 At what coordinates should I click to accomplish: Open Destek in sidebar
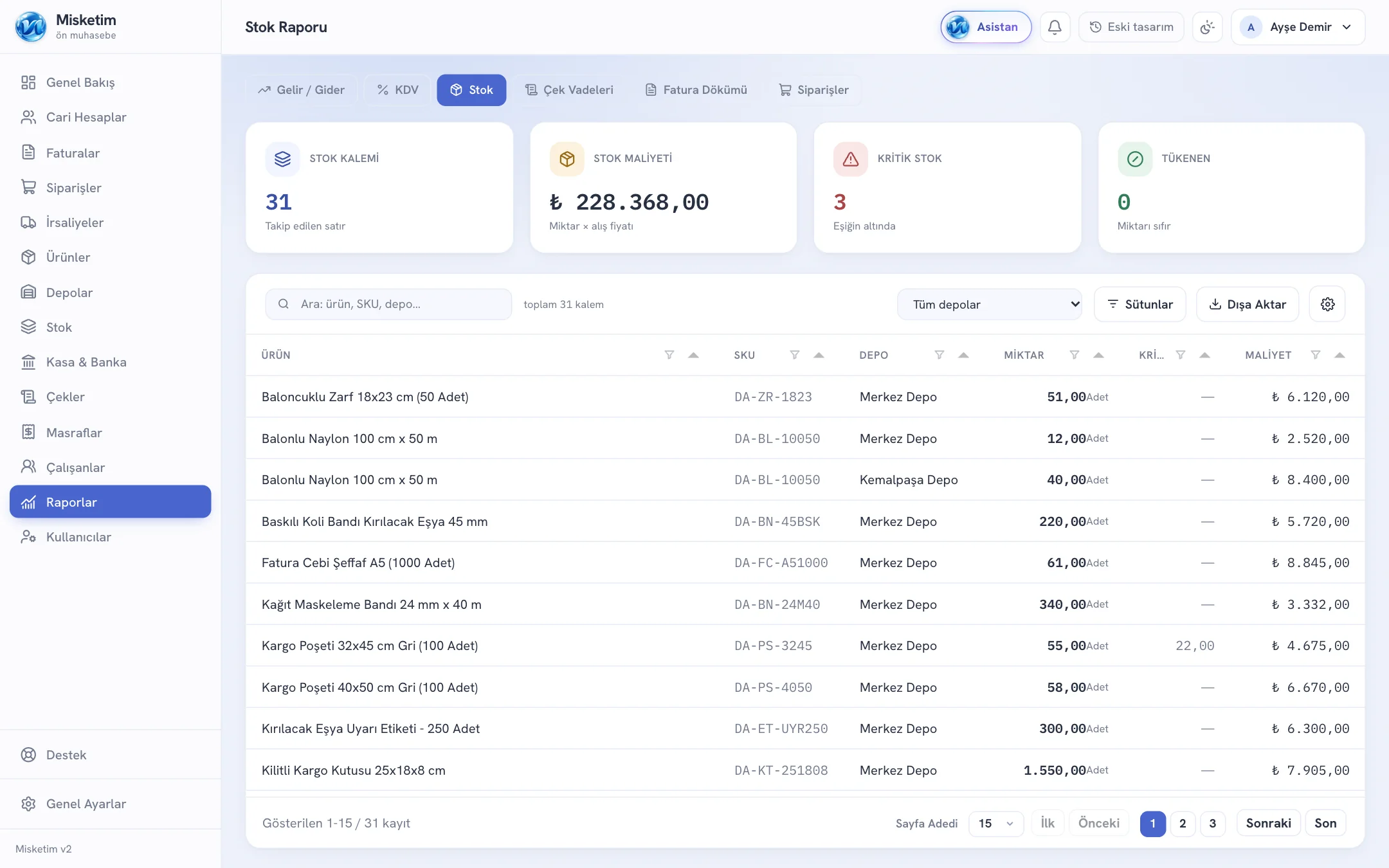pyautogui.click(x=111, y=755)
